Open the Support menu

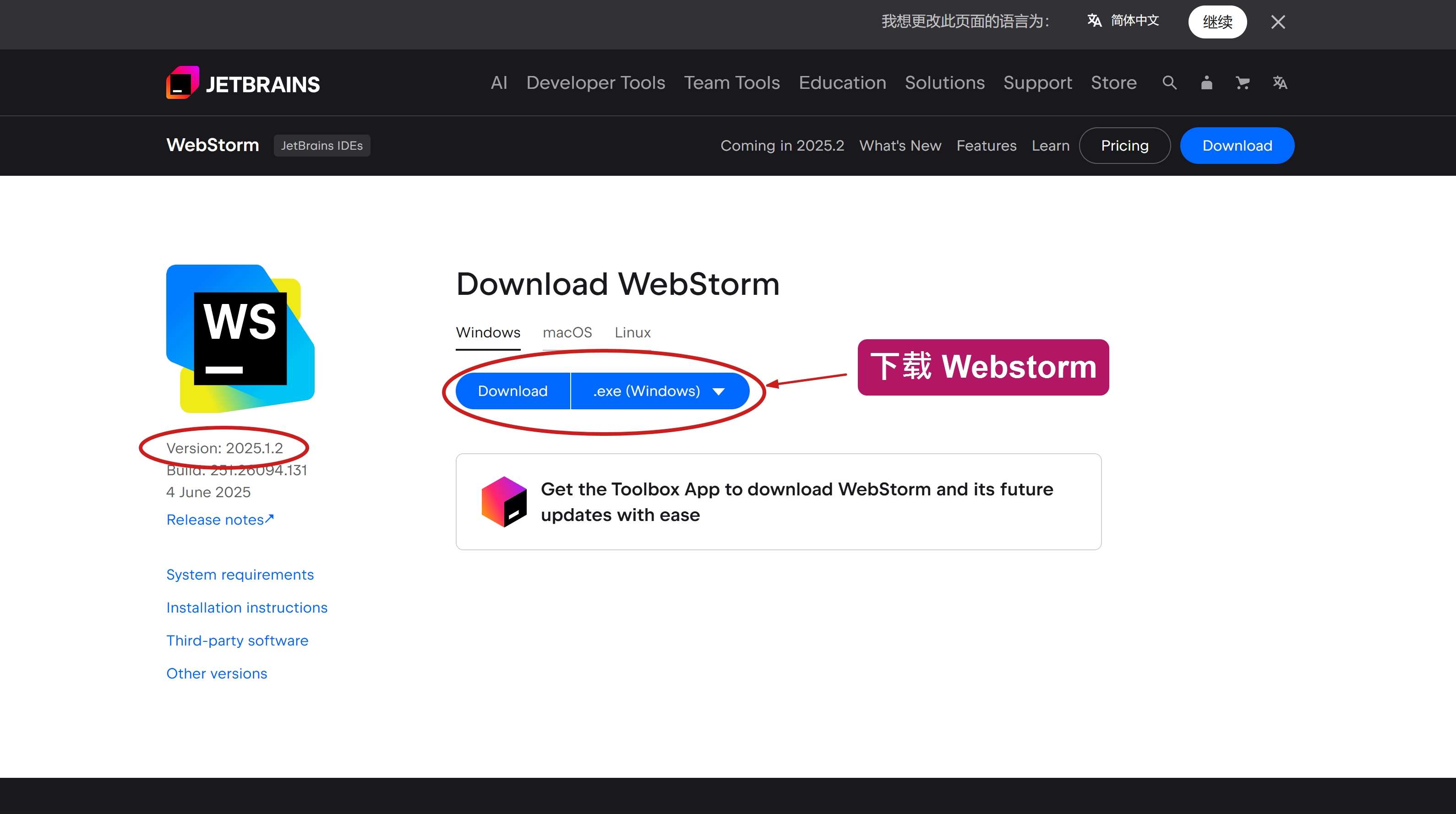1038,83
